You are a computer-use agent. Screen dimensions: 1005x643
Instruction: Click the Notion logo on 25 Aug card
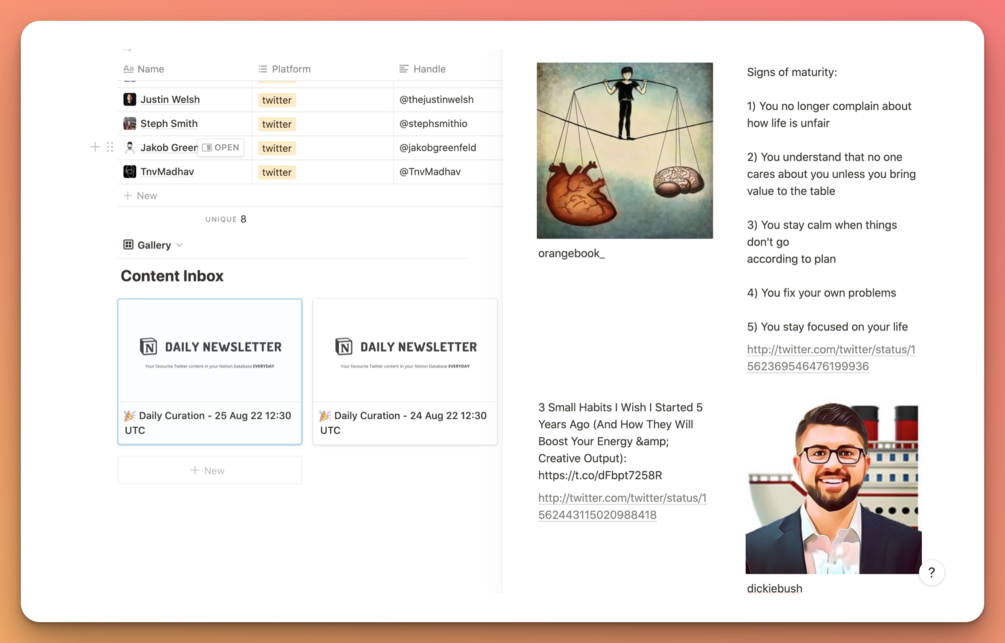click(x=149, y=346)
